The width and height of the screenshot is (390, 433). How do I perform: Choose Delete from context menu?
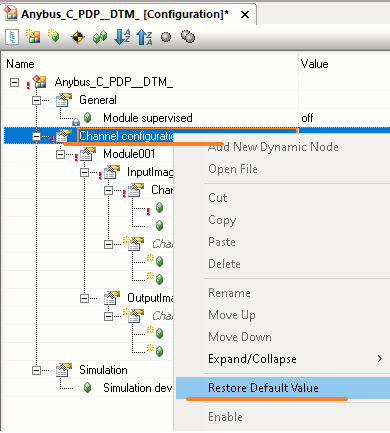coord(283,264)
